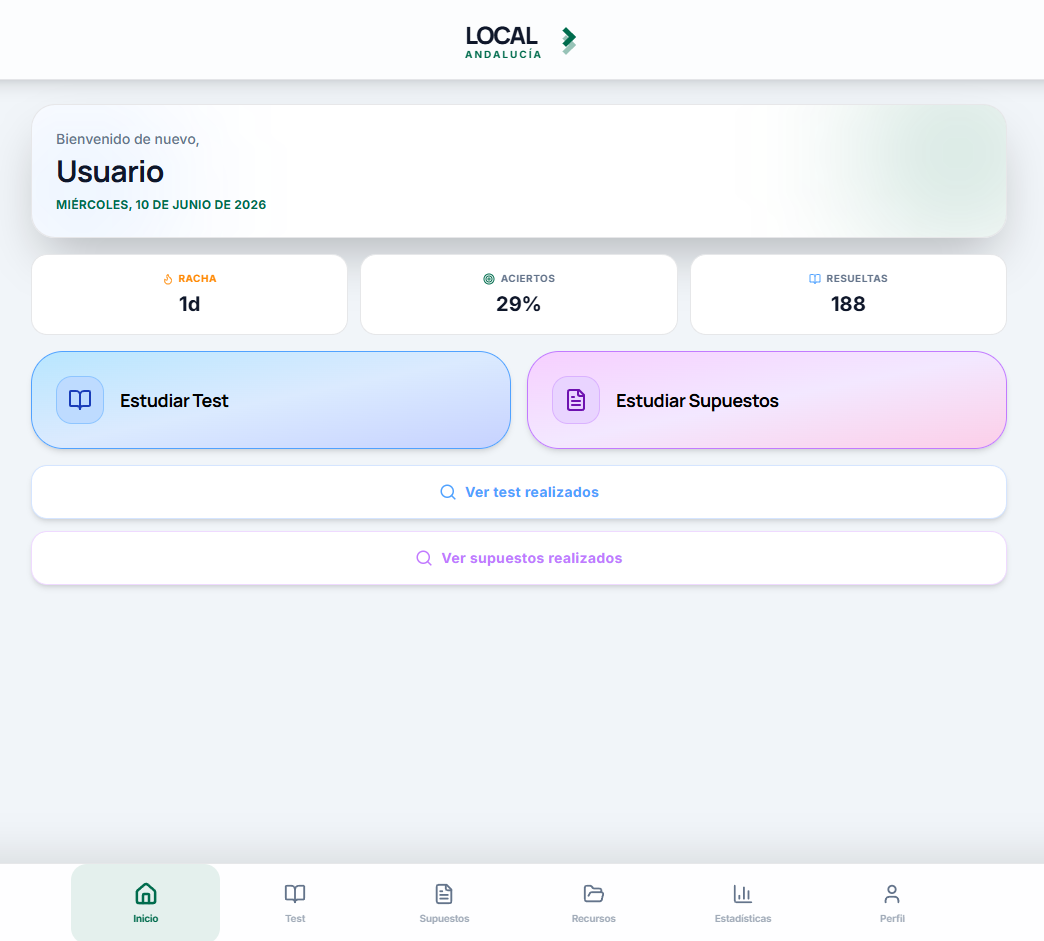Screen dimensions: 1044x941
Task: Click the Racha flame icon
Action: pos(168,279)
